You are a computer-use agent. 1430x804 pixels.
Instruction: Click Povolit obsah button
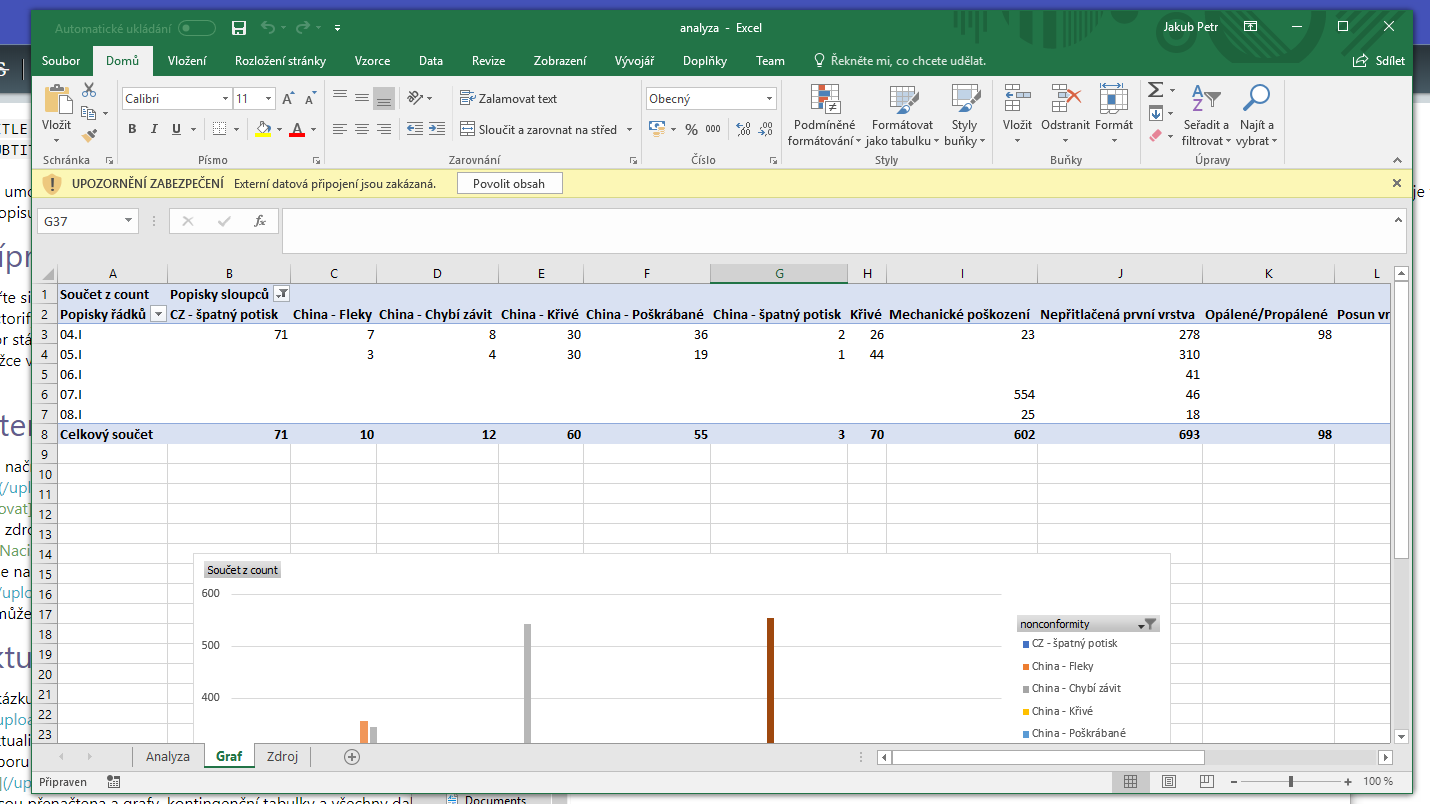pyautogui.click(x=509, y=183)
